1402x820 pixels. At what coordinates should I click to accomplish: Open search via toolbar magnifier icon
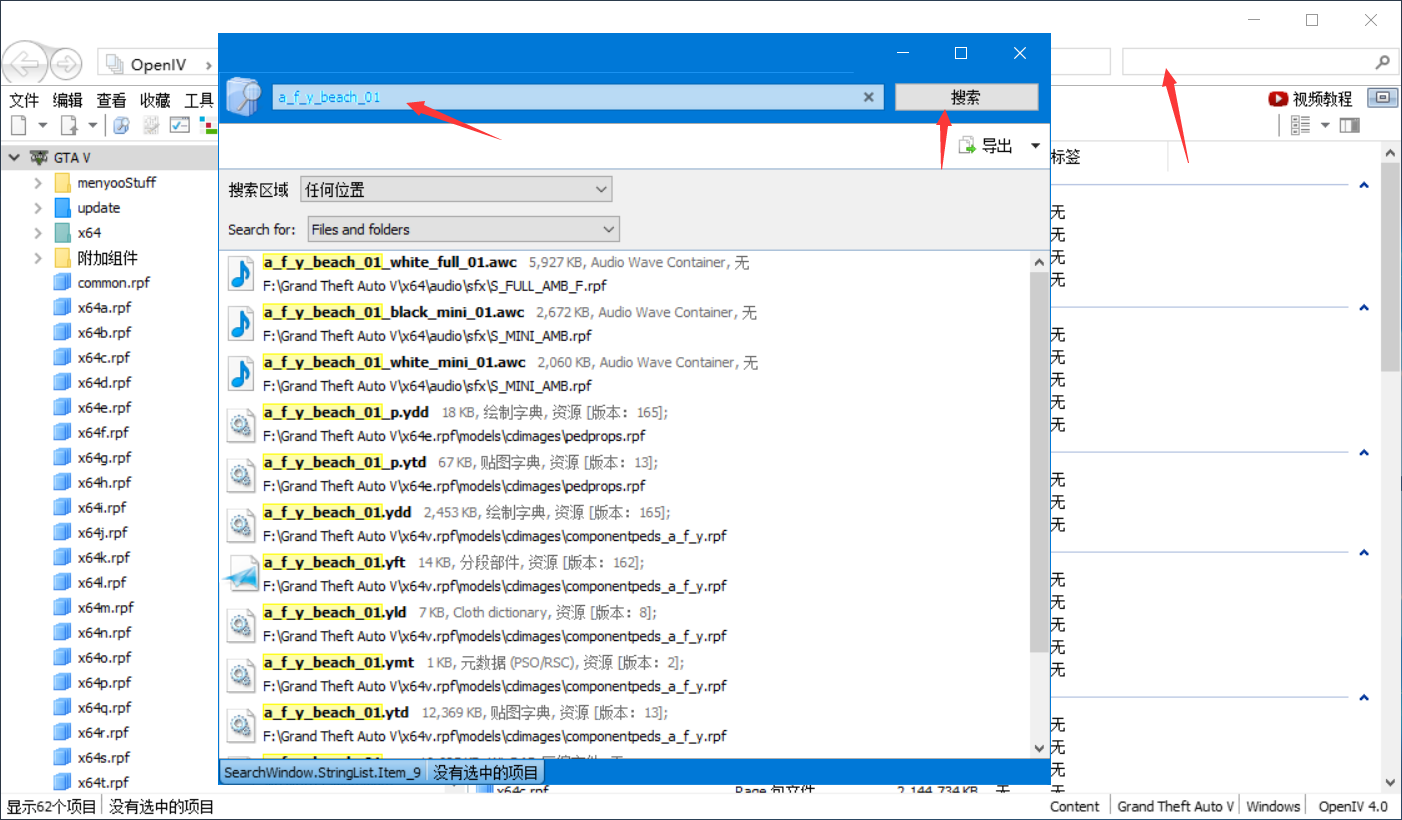pyautogui.click(x=122, y=125)
